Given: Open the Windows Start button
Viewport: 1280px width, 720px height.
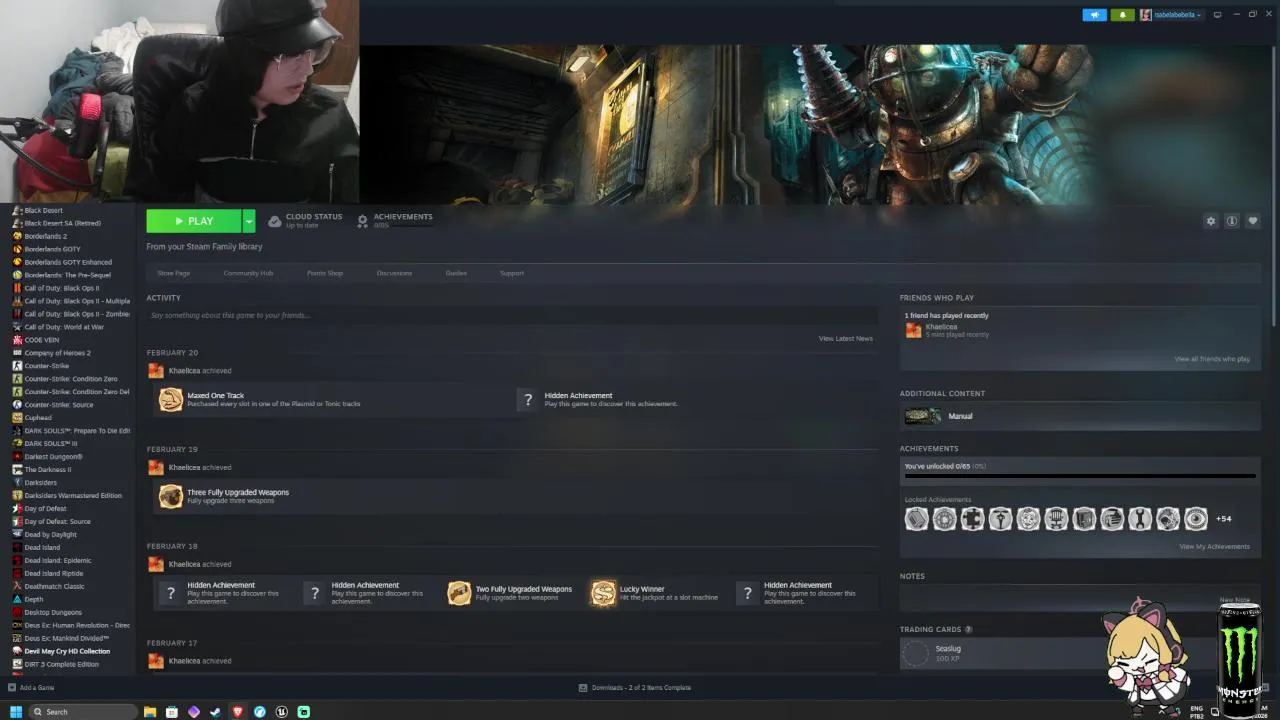Looking at the screenshot, I should pos(15,712).
